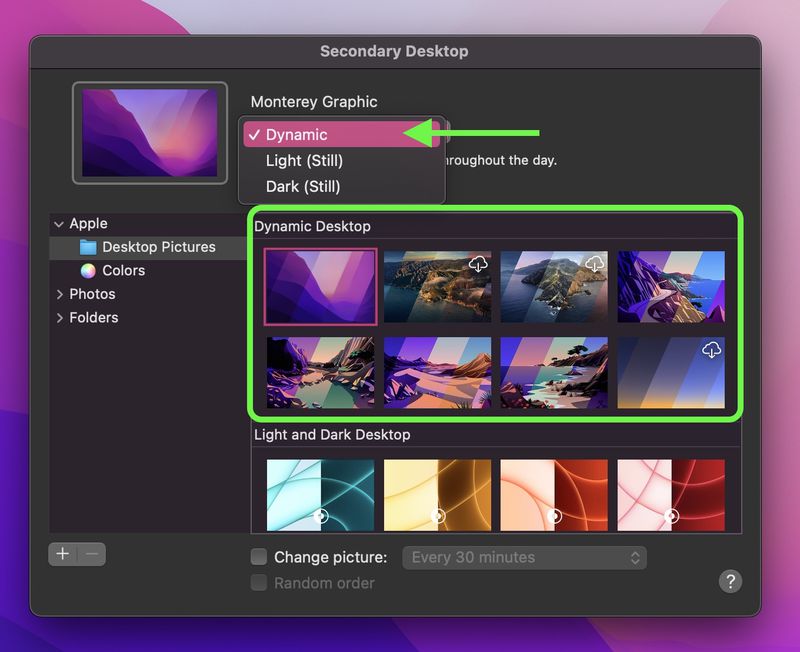Select the Monterey Graphic wallpaper thumbnail
Image resolution: width=800 pixels, height=652 pixels.
coord(319,287)
